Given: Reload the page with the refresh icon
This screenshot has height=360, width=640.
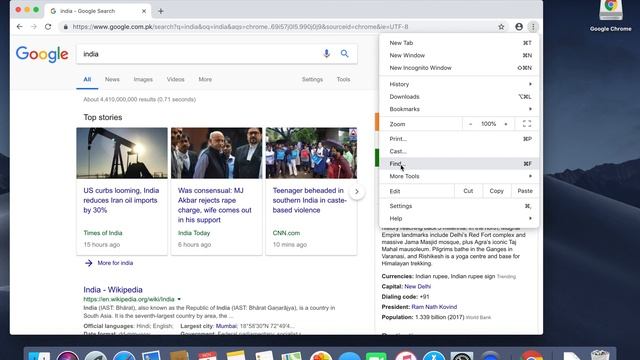Looking at the screenshot, I should tap(48, 27).
